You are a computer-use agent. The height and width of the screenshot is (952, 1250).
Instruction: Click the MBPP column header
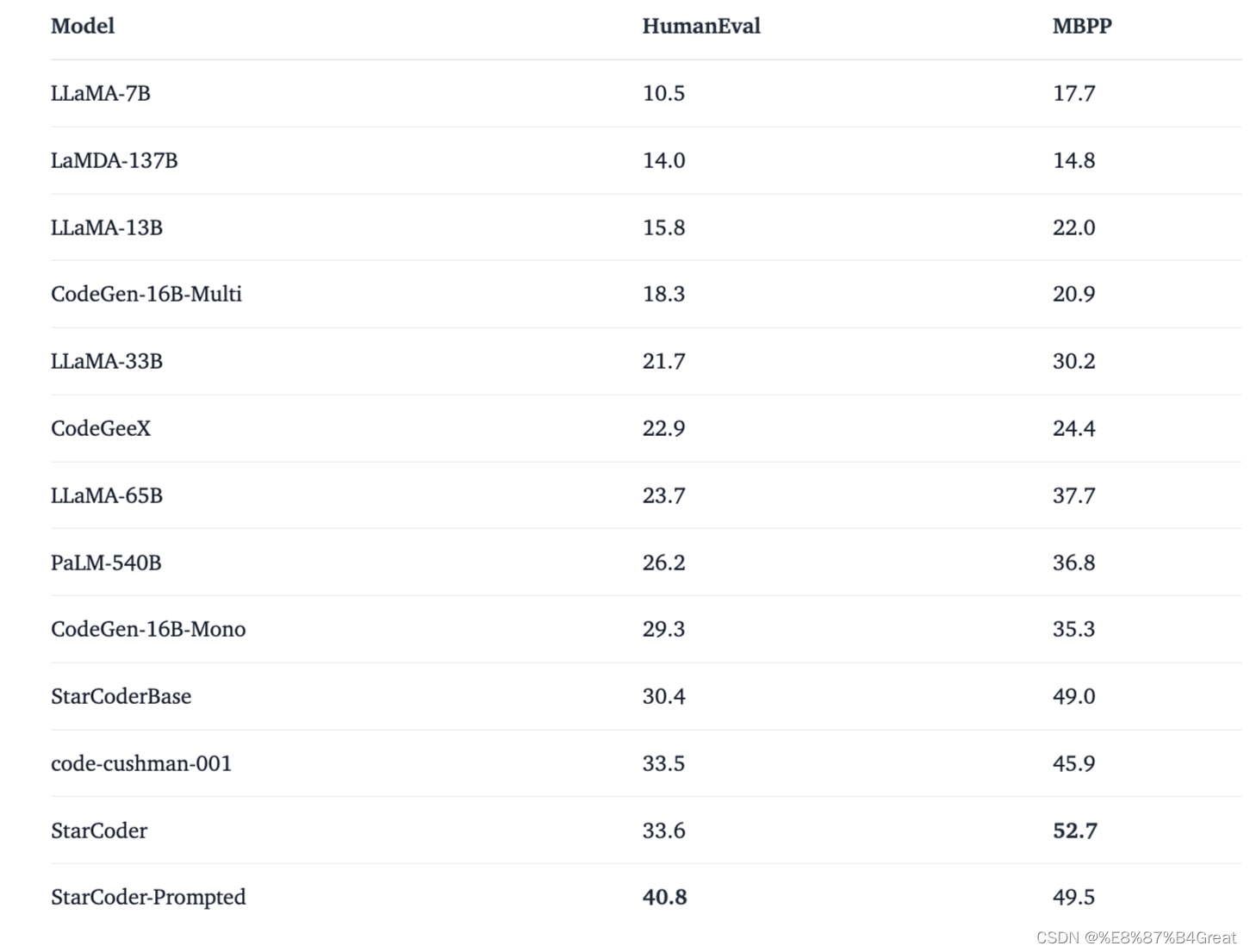tap(1082, 26)
